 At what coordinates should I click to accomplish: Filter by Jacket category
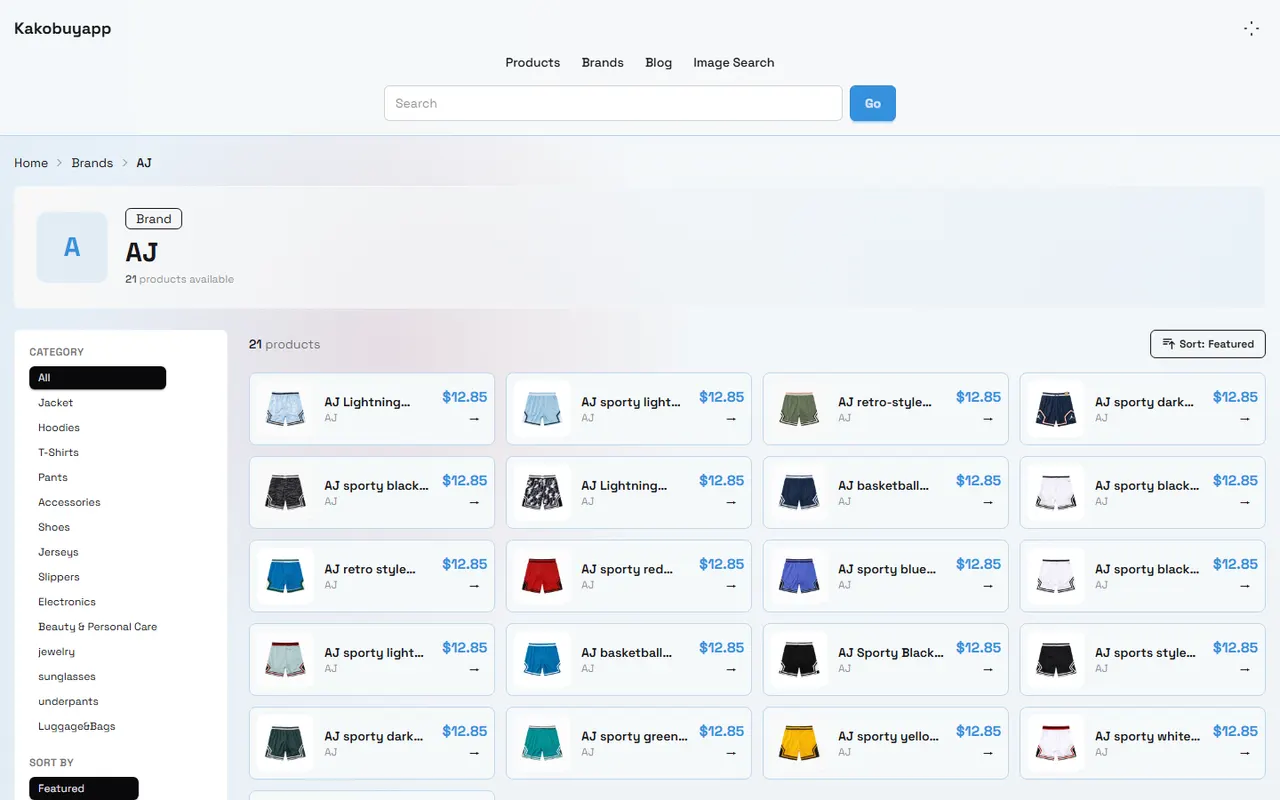click(56, 403)
